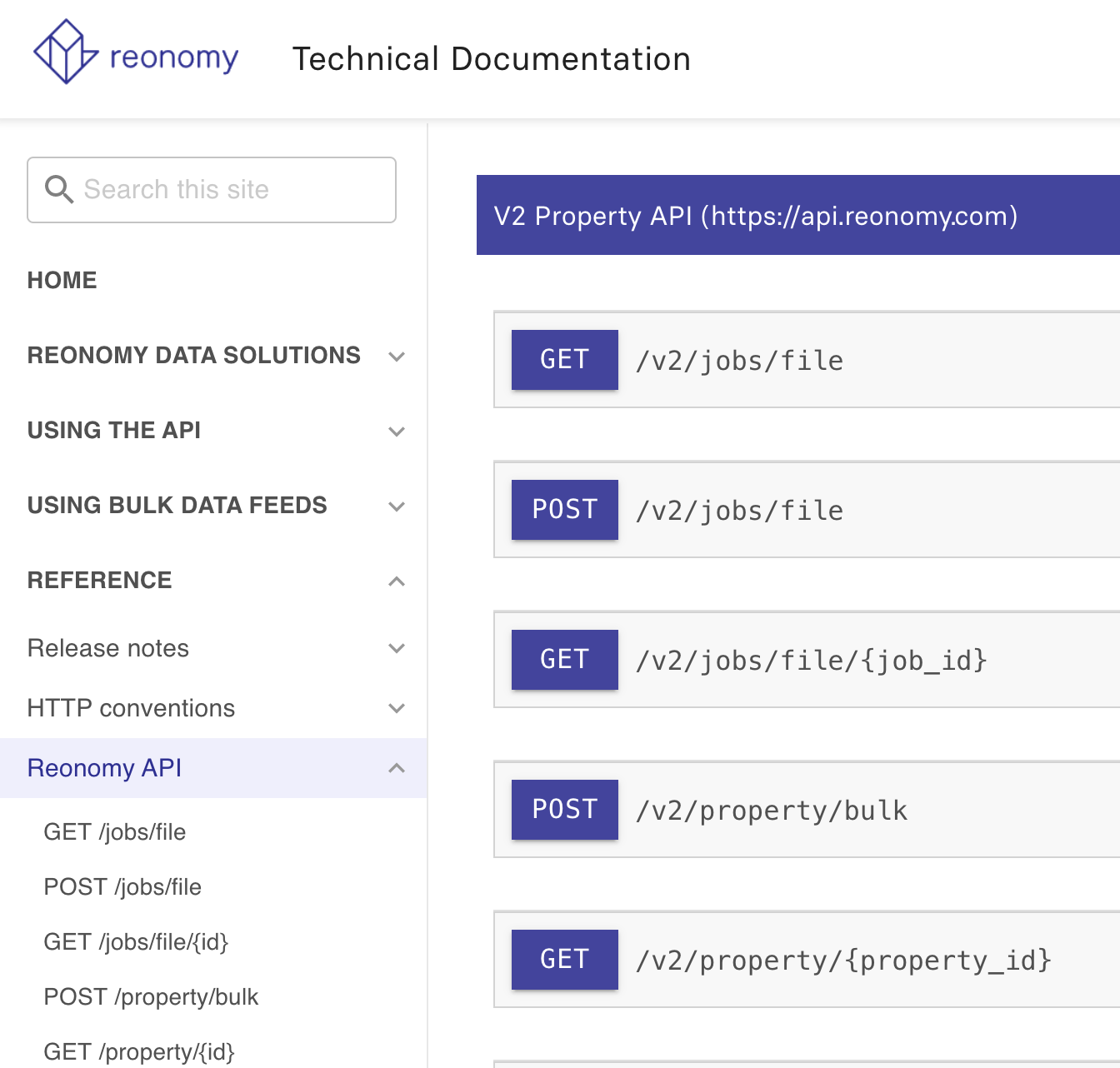
Task: Expand the HTTP conventions entry
Action: [x=397, y=708]
